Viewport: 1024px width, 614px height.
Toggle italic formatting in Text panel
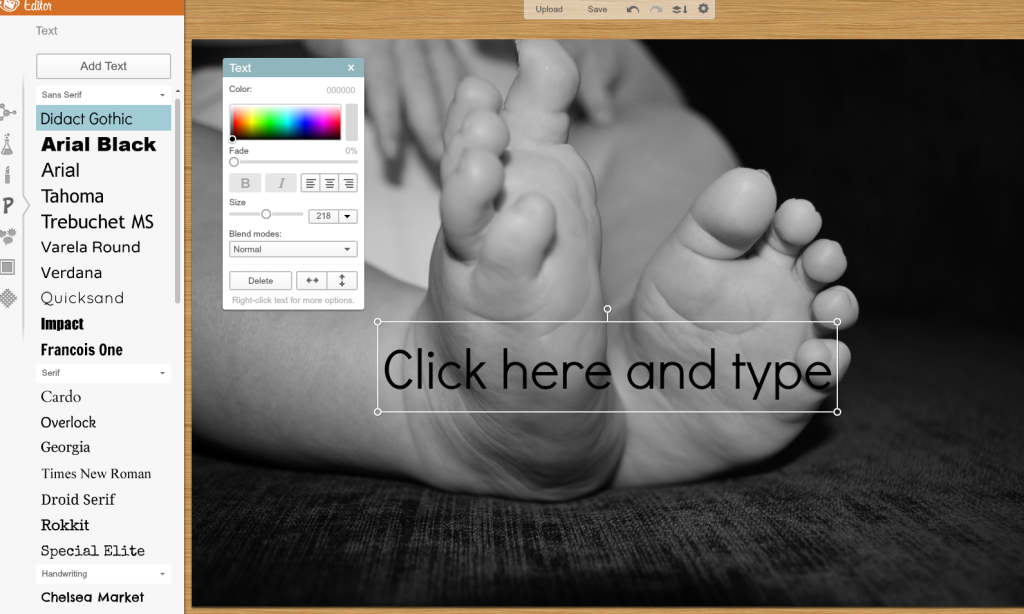click(x=281, y=183)
